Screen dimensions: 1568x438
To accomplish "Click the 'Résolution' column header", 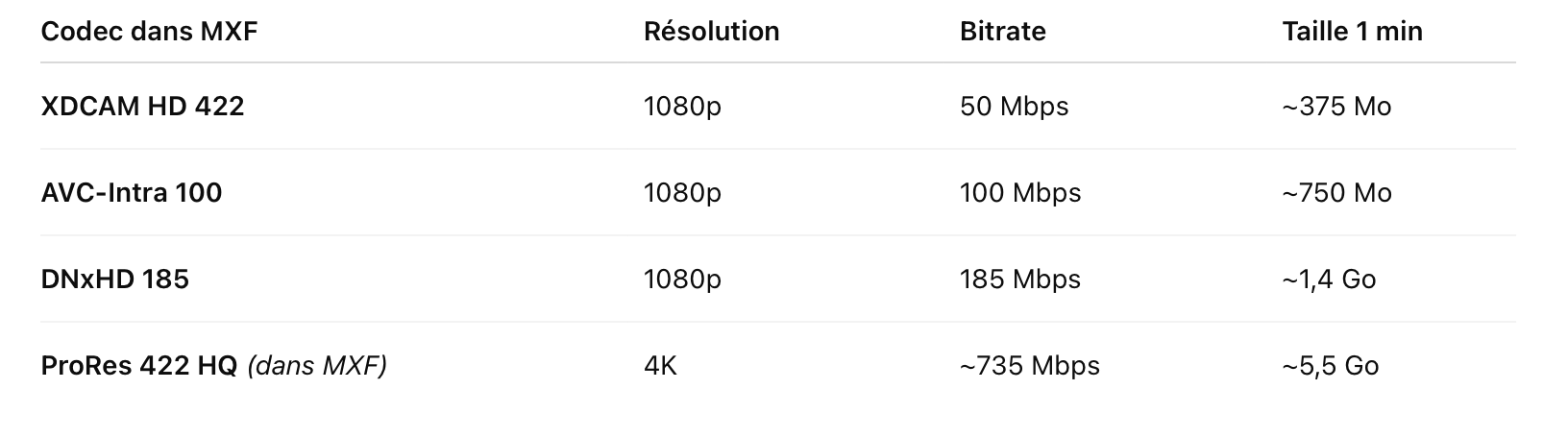I will [x=711, y=32].
